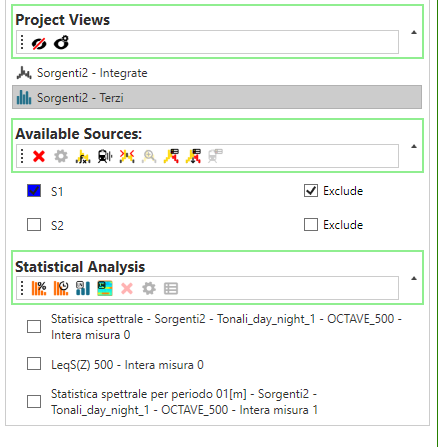Uncheck the Exclude checkbox for S1
The image size is (442, 447).
tap(311, 191)
